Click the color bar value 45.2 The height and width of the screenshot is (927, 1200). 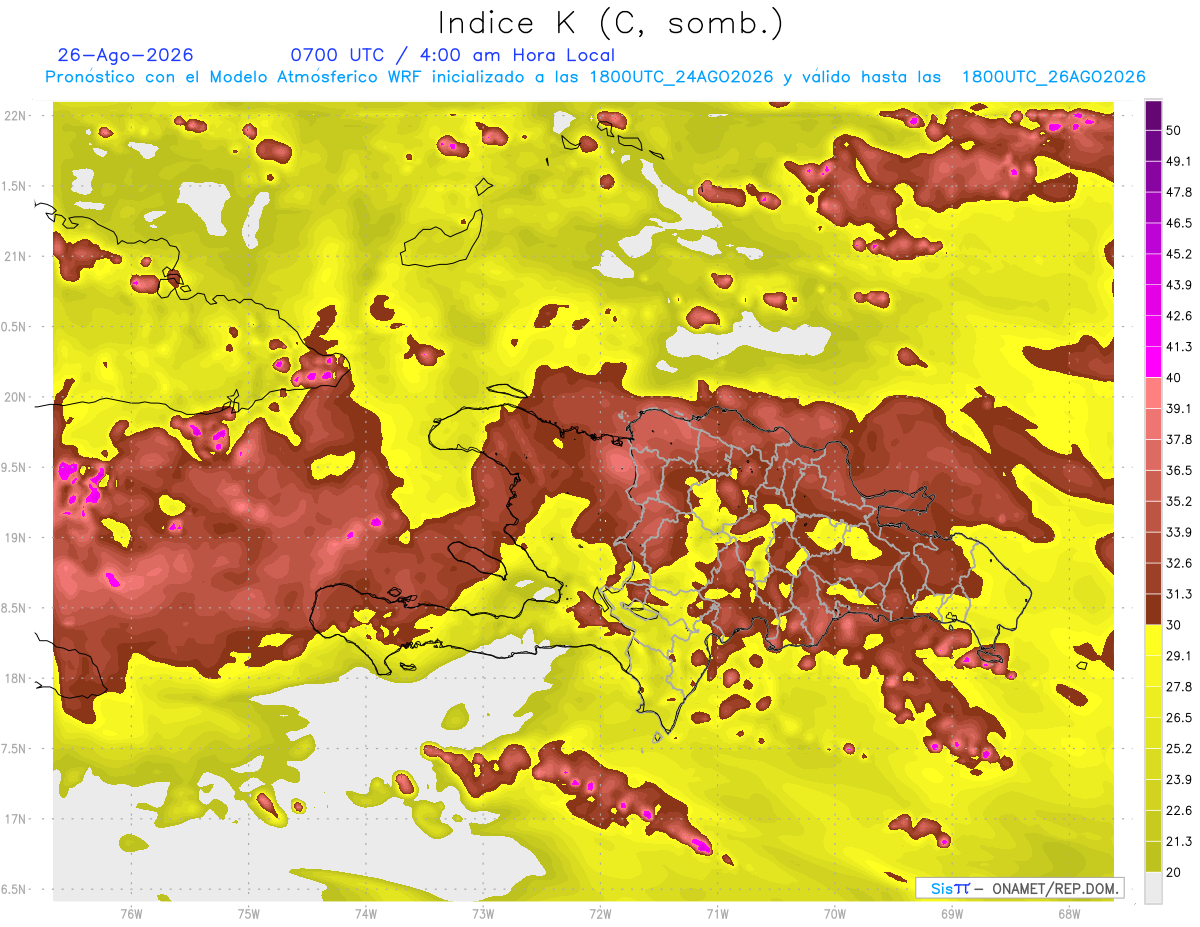(1179, 254)
